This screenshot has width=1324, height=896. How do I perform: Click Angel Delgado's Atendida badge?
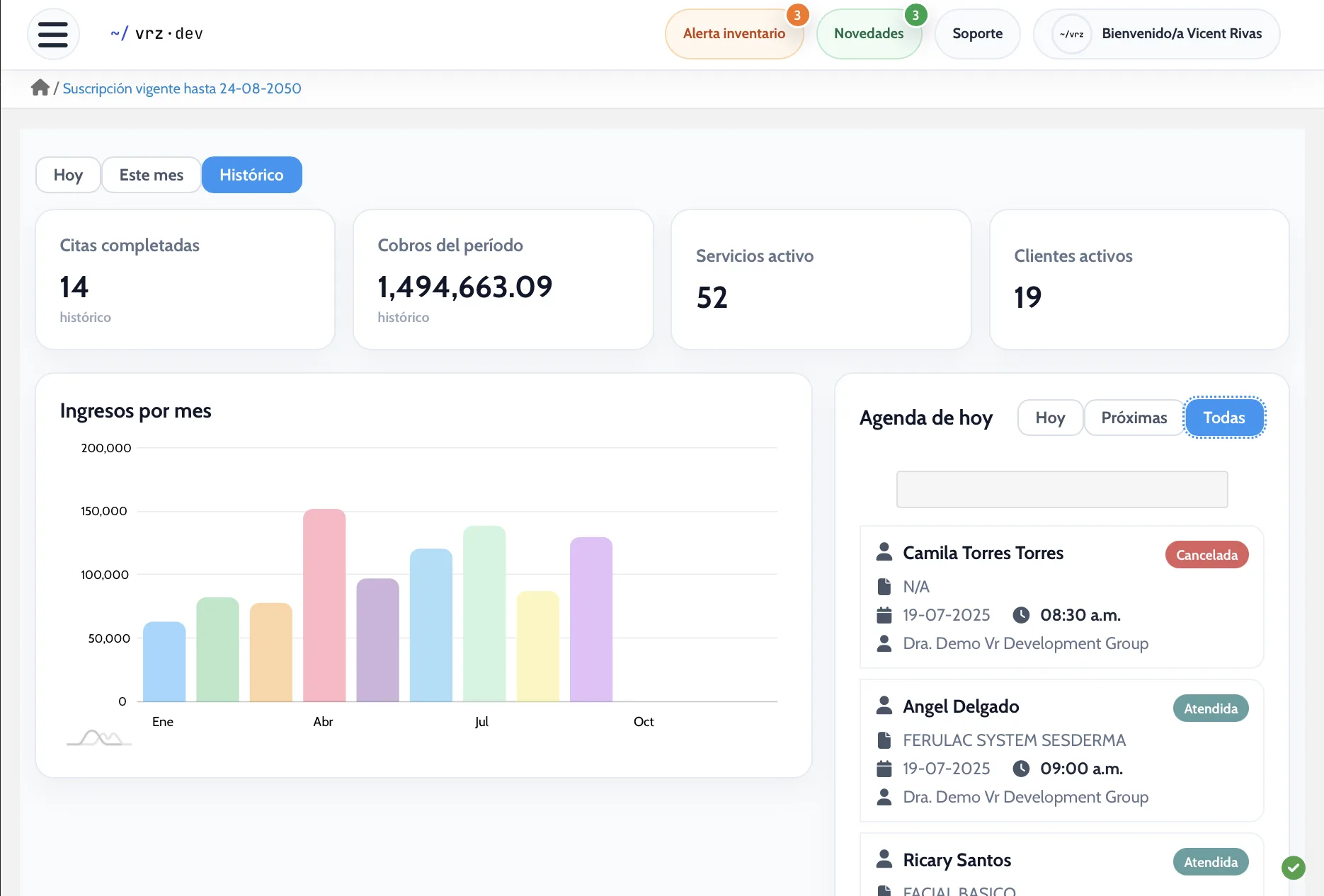tap(1211, 708)
